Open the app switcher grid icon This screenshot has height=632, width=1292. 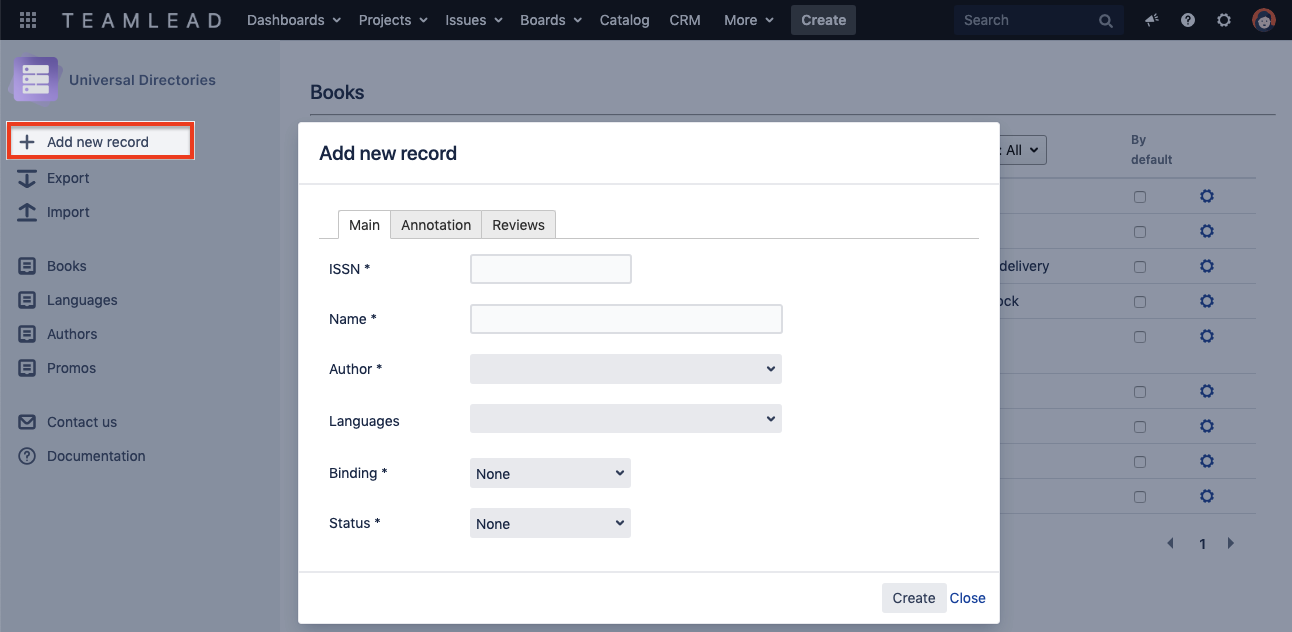28,20
